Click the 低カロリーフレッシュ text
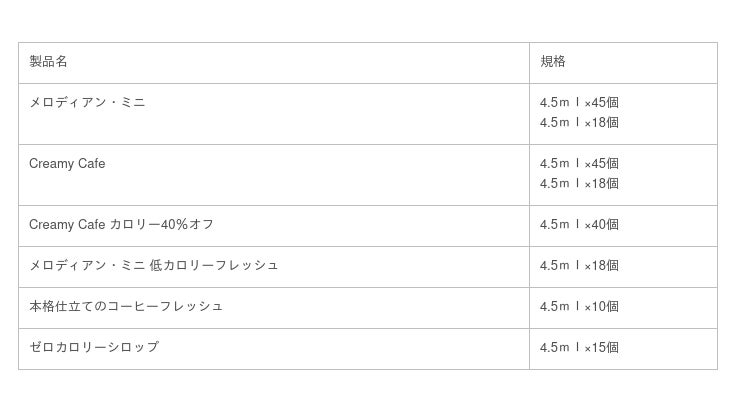740x410 pixels. (x=214, y=266)
